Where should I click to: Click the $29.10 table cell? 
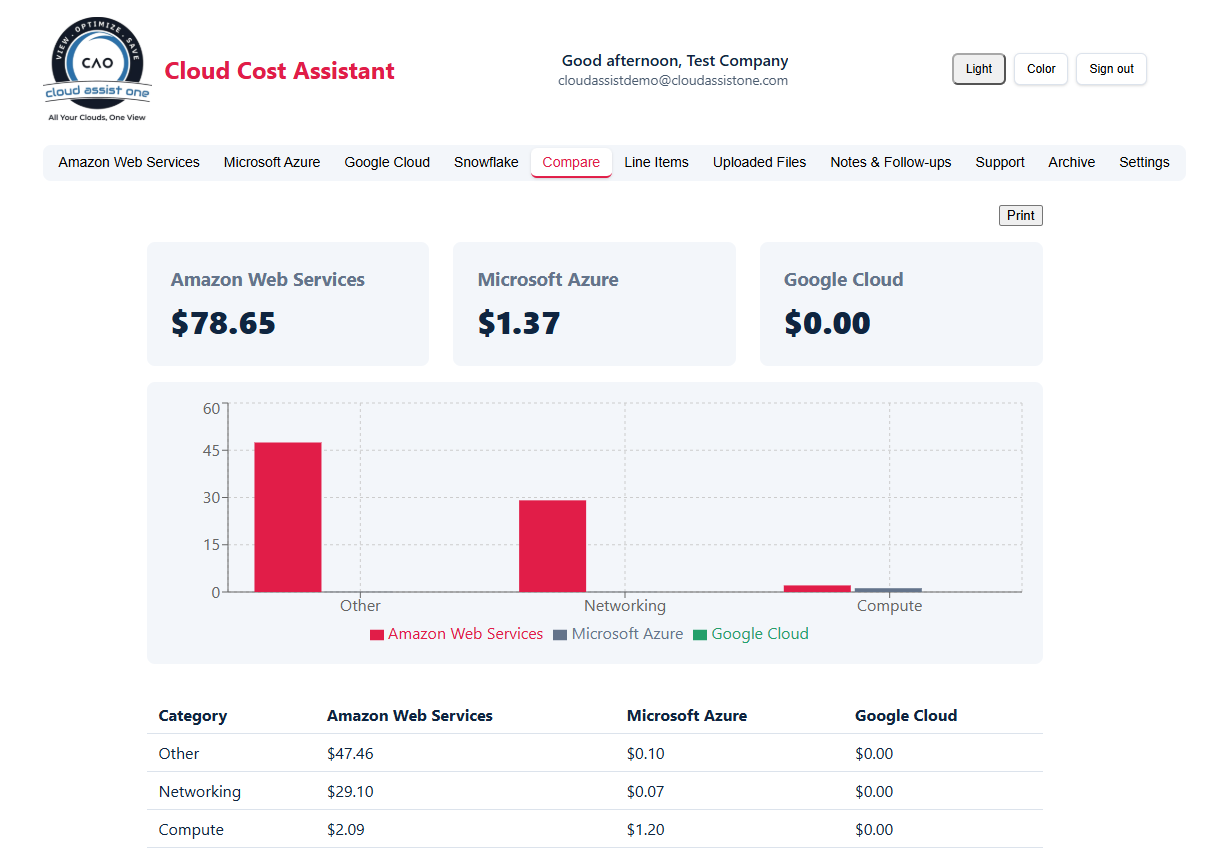[350, 792]
